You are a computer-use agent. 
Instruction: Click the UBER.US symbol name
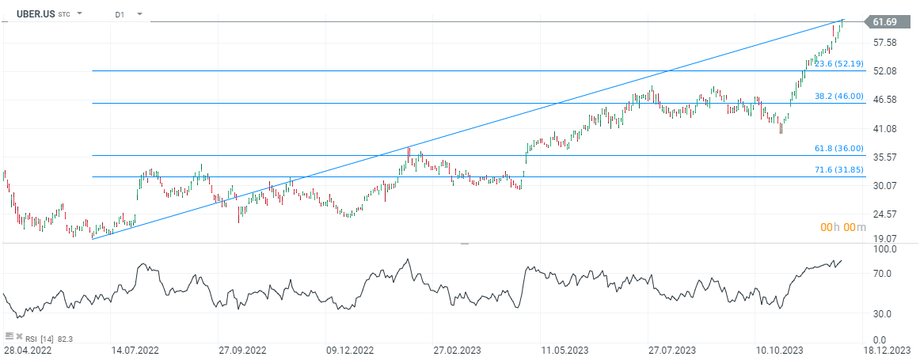[35, 13]
